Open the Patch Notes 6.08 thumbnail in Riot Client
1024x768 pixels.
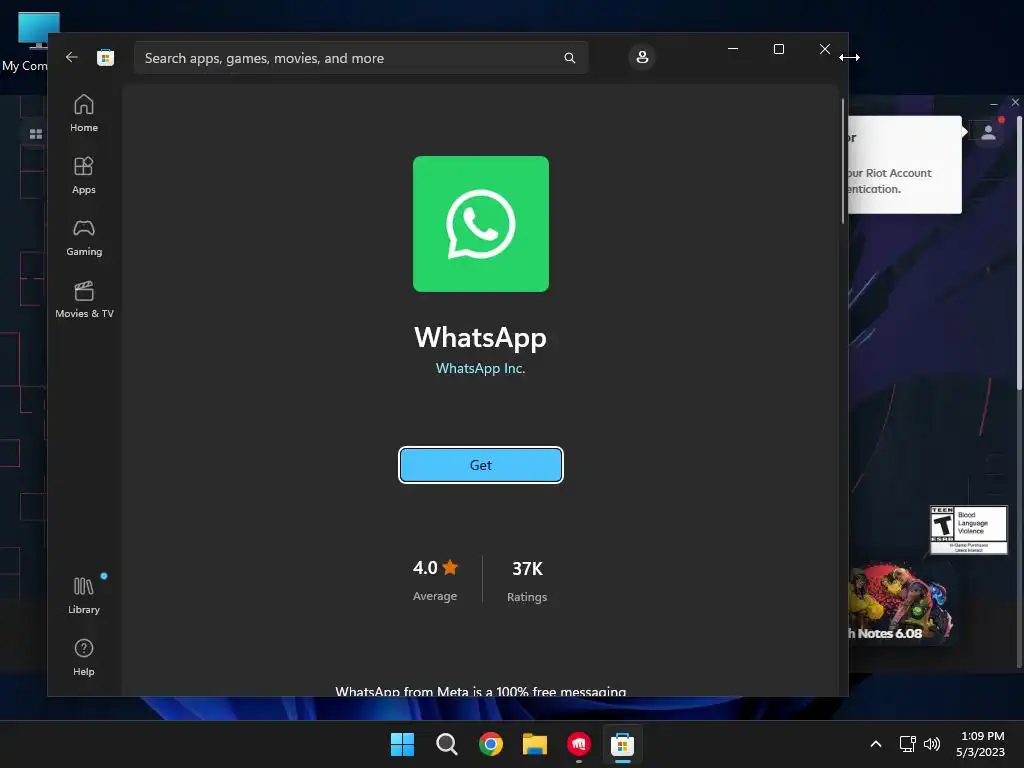click(901, 603)
